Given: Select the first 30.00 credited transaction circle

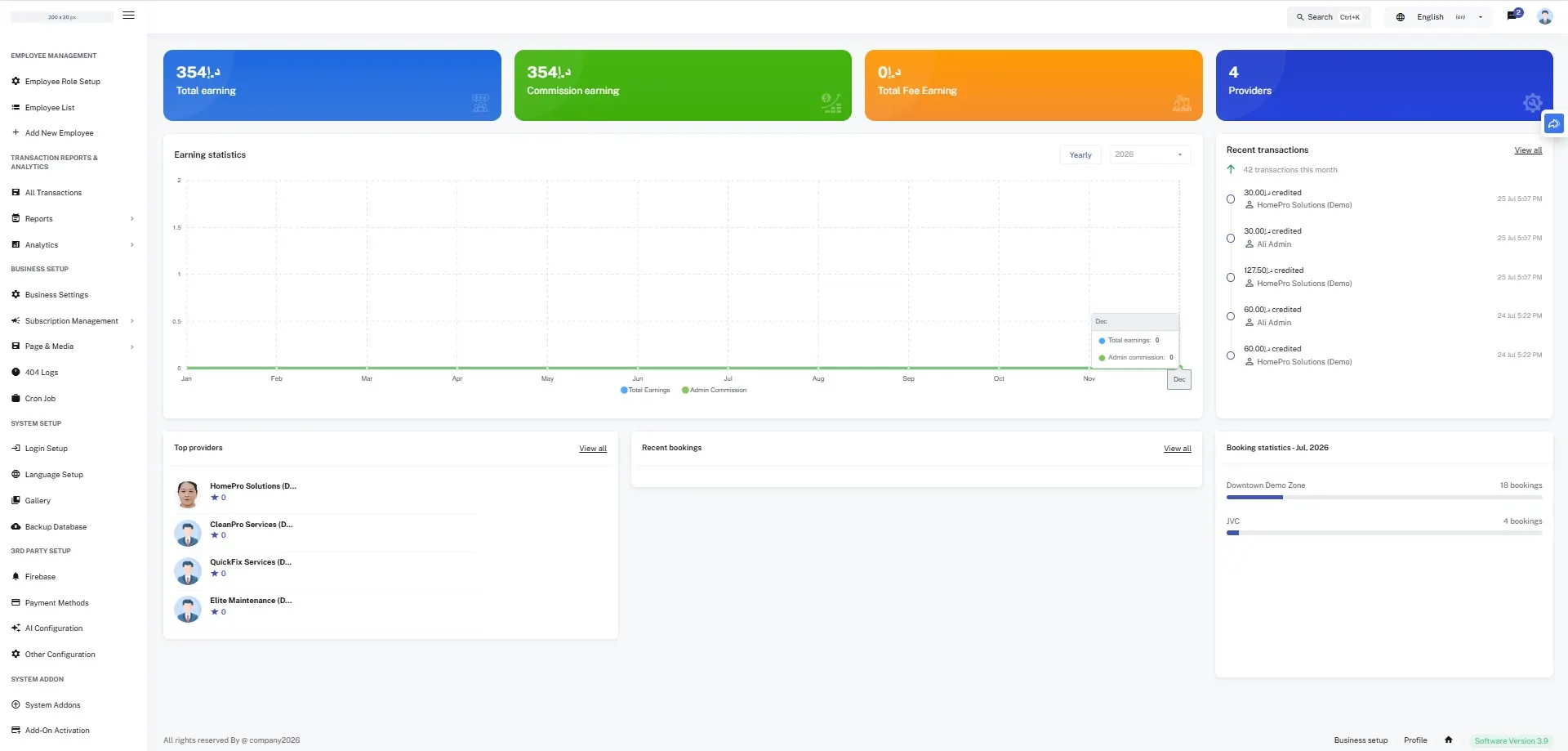Looking at the screenshot, I should point(1230,199).
